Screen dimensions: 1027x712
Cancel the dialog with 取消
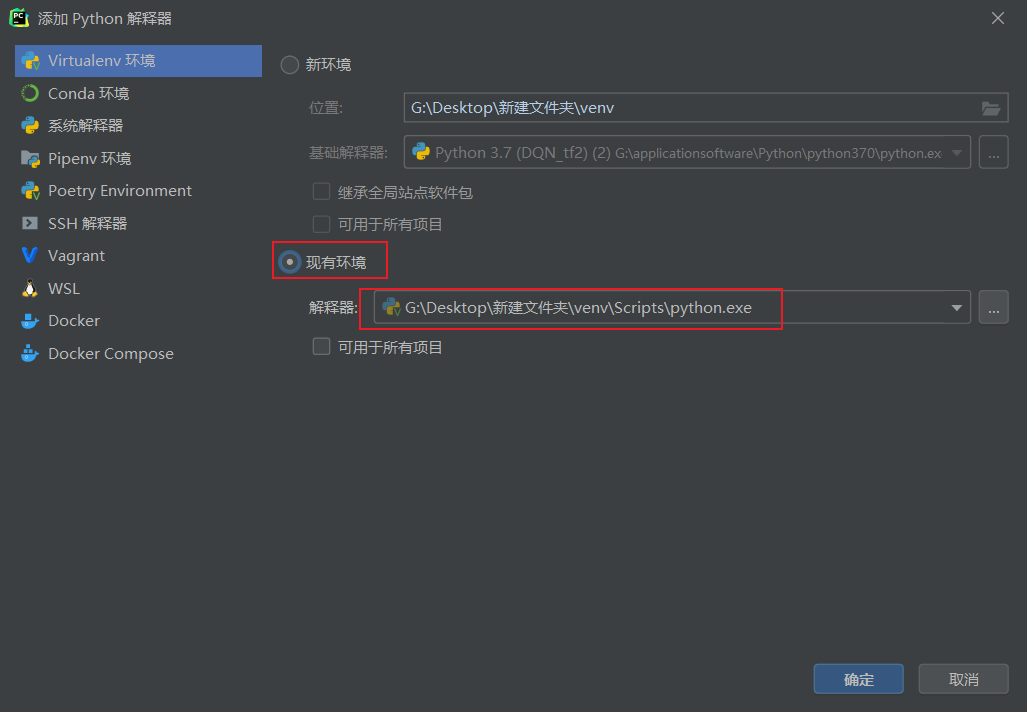962,678
